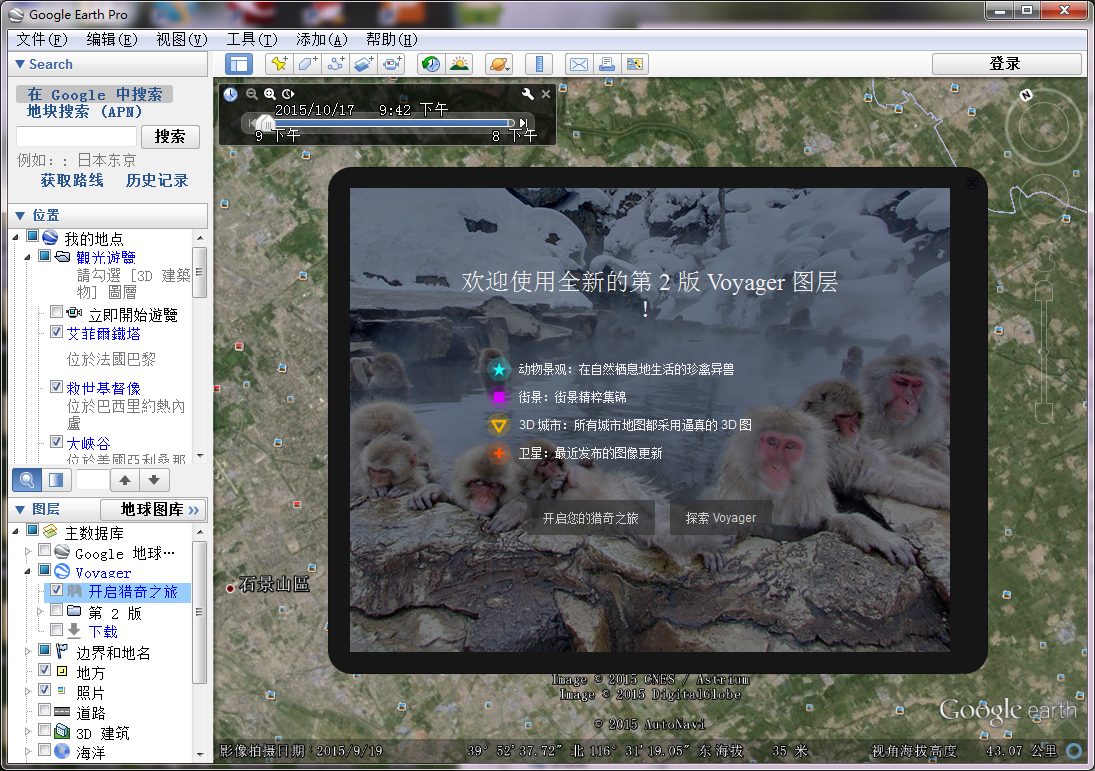1095x771 pixels.
Task: Move selected place down arrow
Action: pos(154,480)
